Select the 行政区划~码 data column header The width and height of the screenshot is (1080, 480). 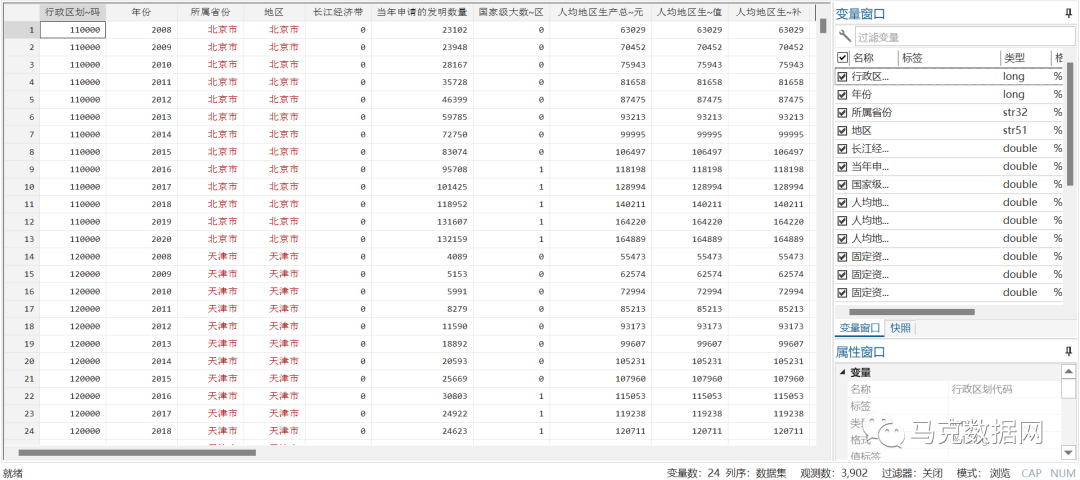[x=72, y=12]
